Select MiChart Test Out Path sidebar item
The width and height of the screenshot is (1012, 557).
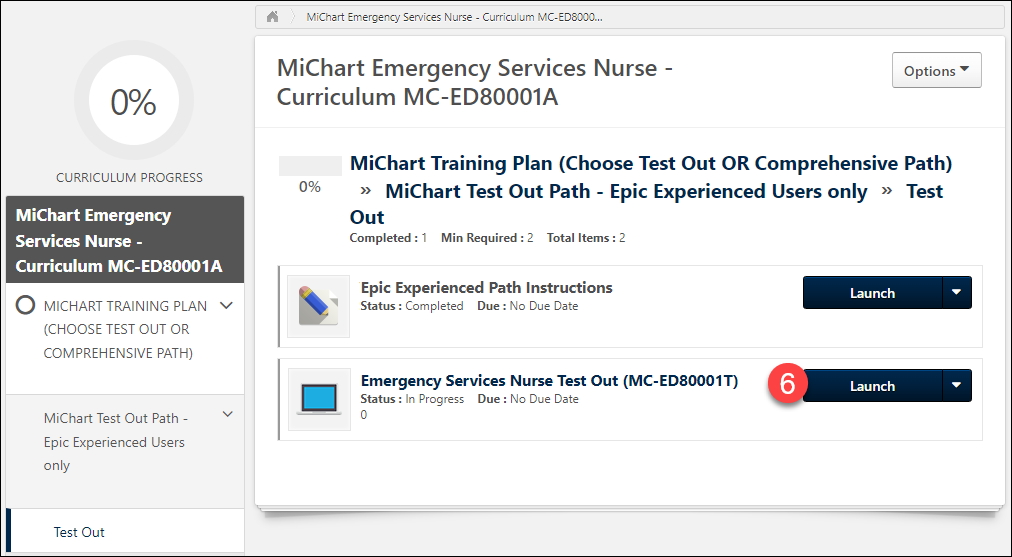[115, 441]
